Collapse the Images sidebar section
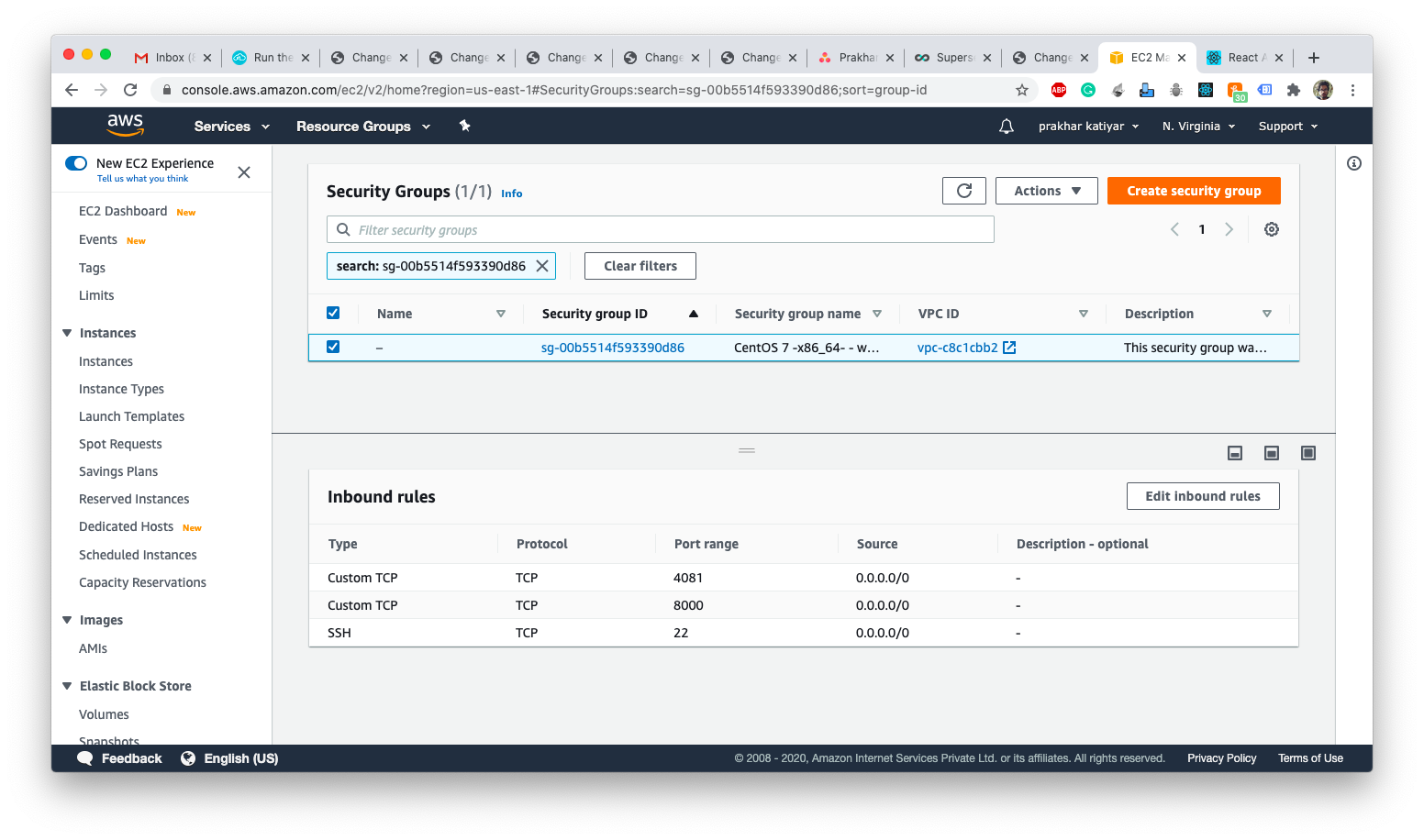The height and width of the screenshot is (840, 1424). [67, 620]
